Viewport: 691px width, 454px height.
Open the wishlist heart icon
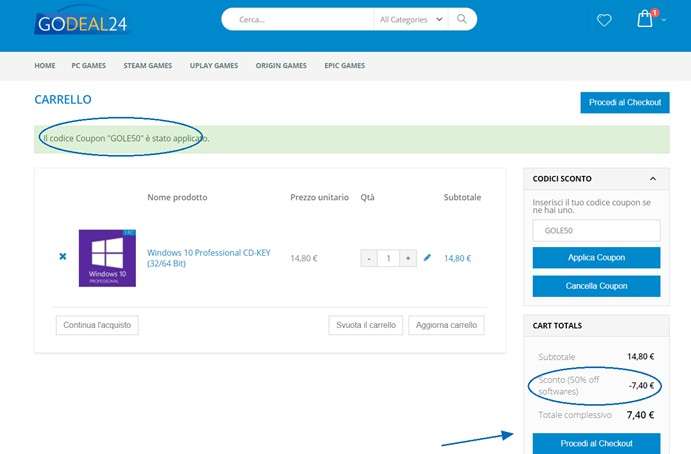tap(604, 20)
